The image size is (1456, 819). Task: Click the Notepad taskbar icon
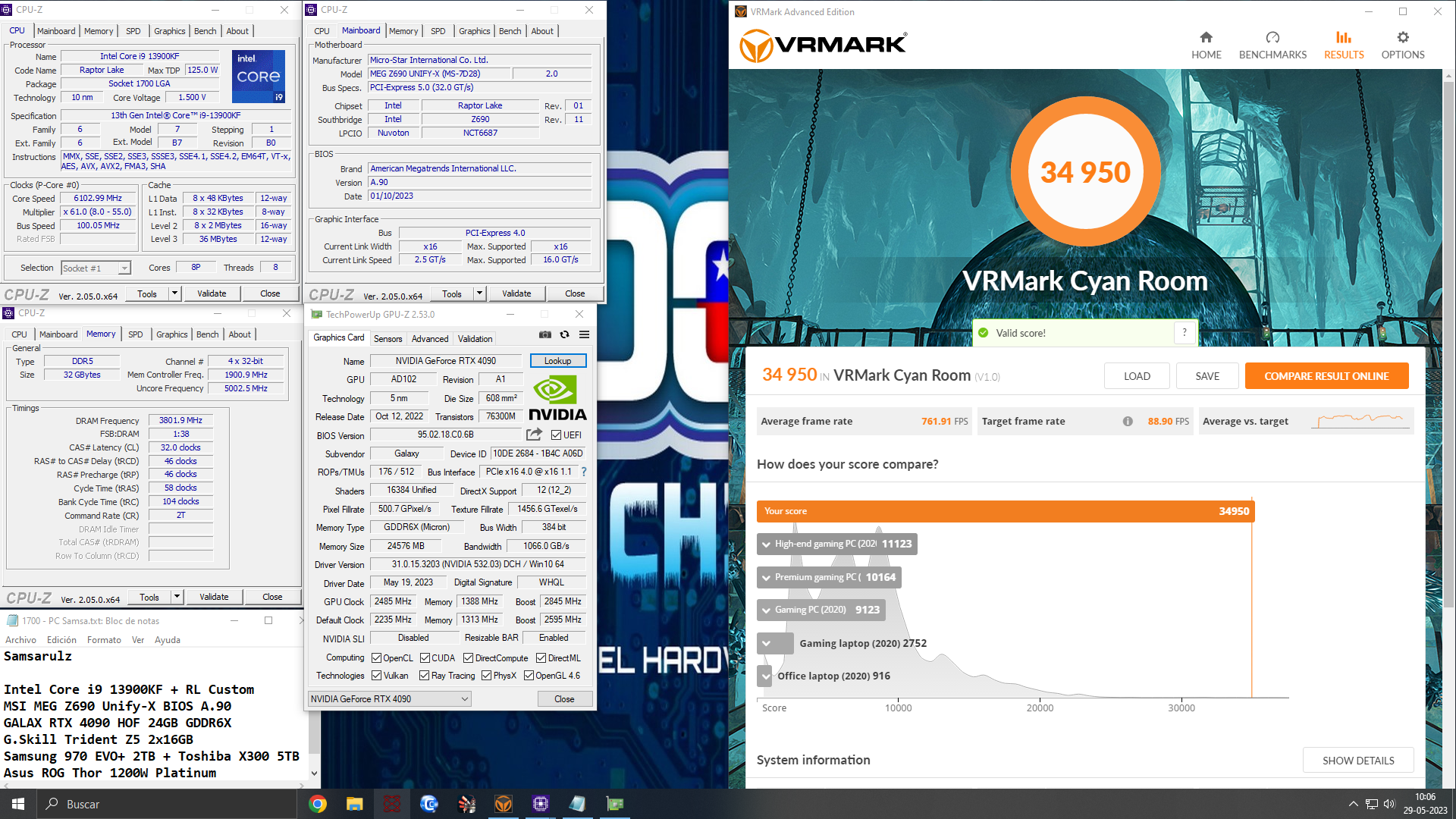pyautogui.click(x=578, y=804)
